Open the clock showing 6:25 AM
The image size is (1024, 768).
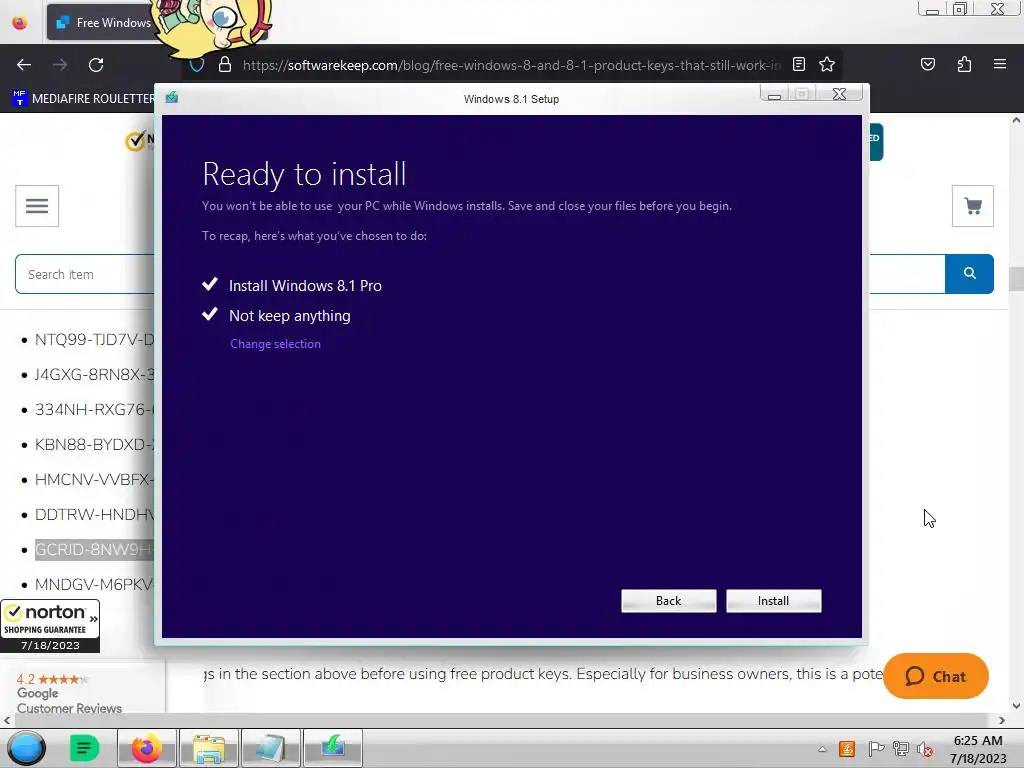(978, 749)
